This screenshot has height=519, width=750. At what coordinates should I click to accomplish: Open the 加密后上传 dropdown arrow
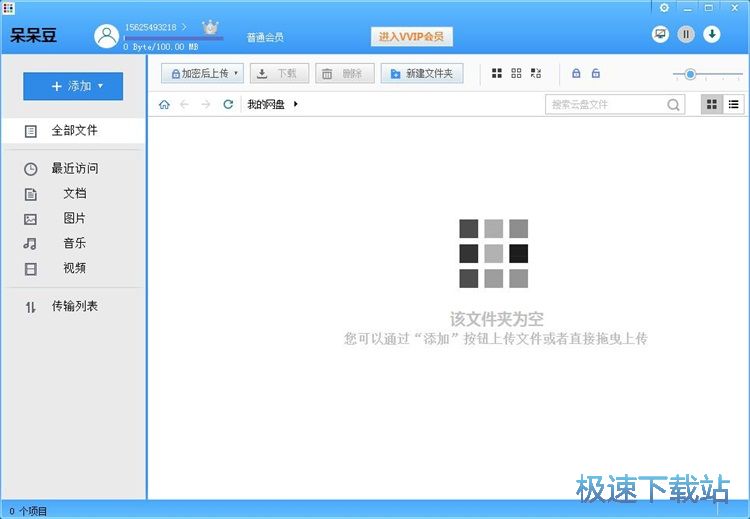(236, 73)
